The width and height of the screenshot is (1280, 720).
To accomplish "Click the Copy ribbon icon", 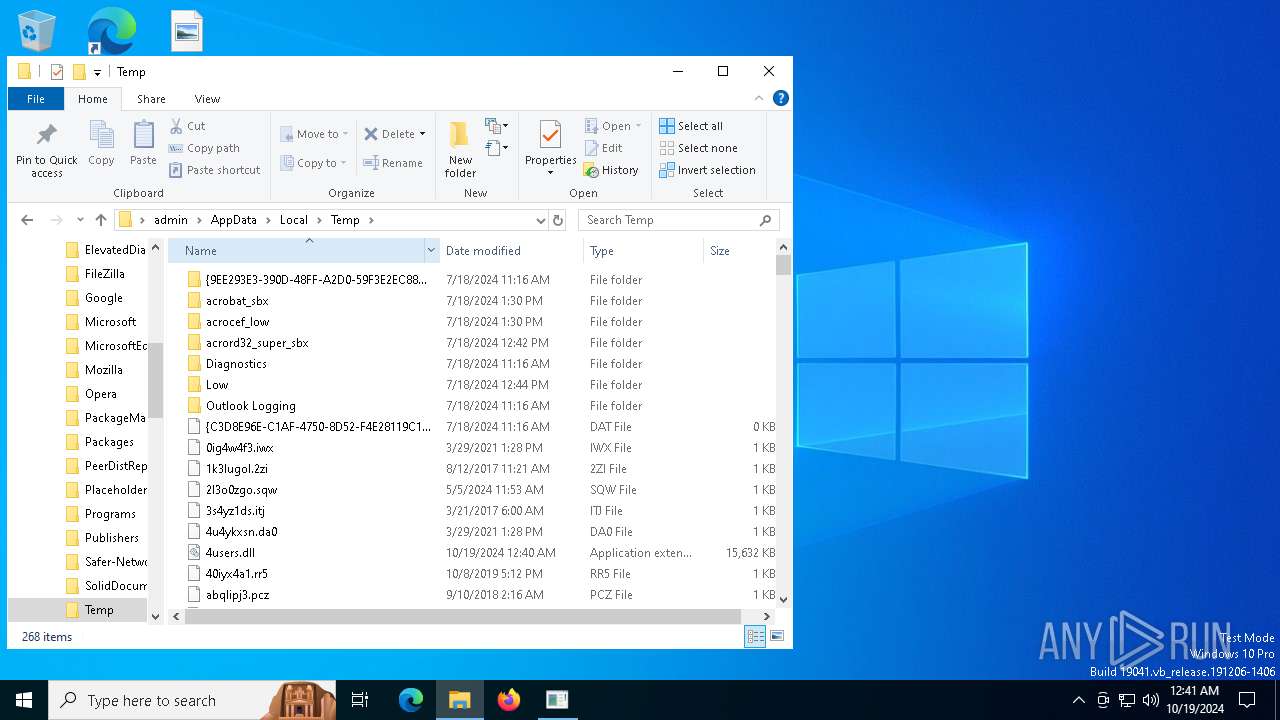I will click(x=101, y=143).
